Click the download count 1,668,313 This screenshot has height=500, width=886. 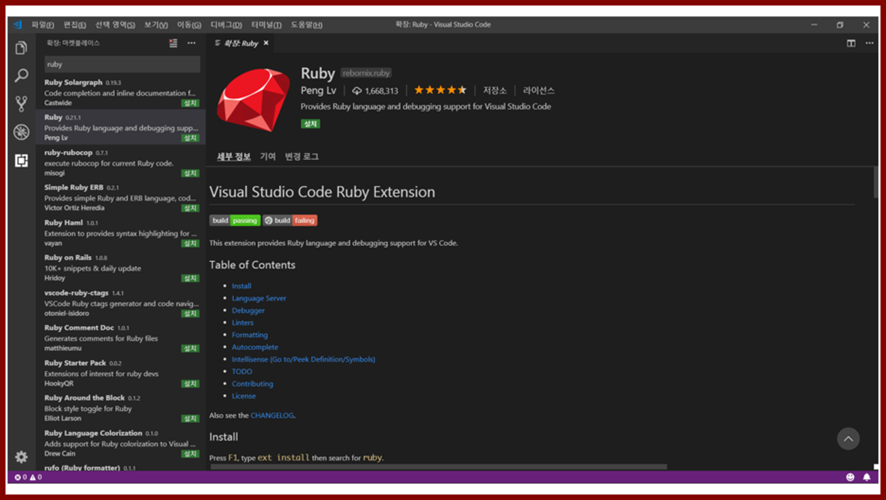375,90
